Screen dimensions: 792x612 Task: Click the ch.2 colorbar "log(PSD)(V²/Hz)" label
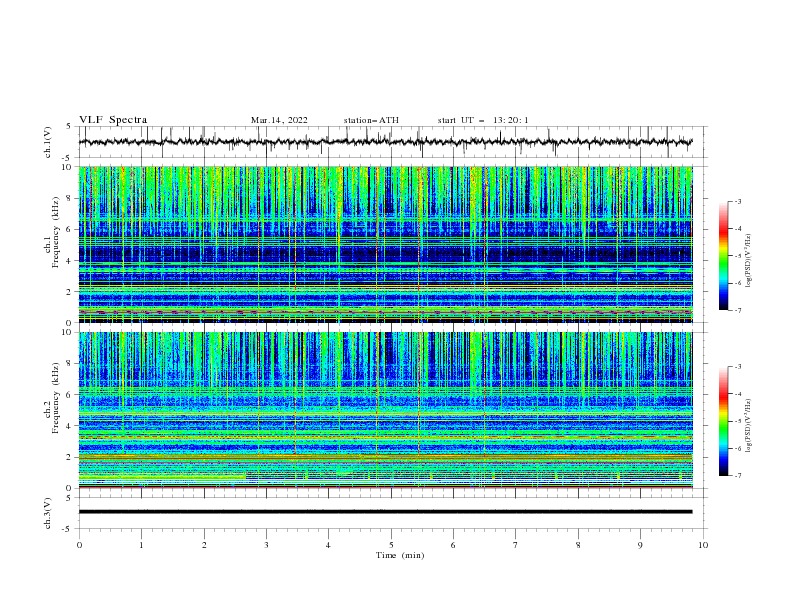(749, 426)
